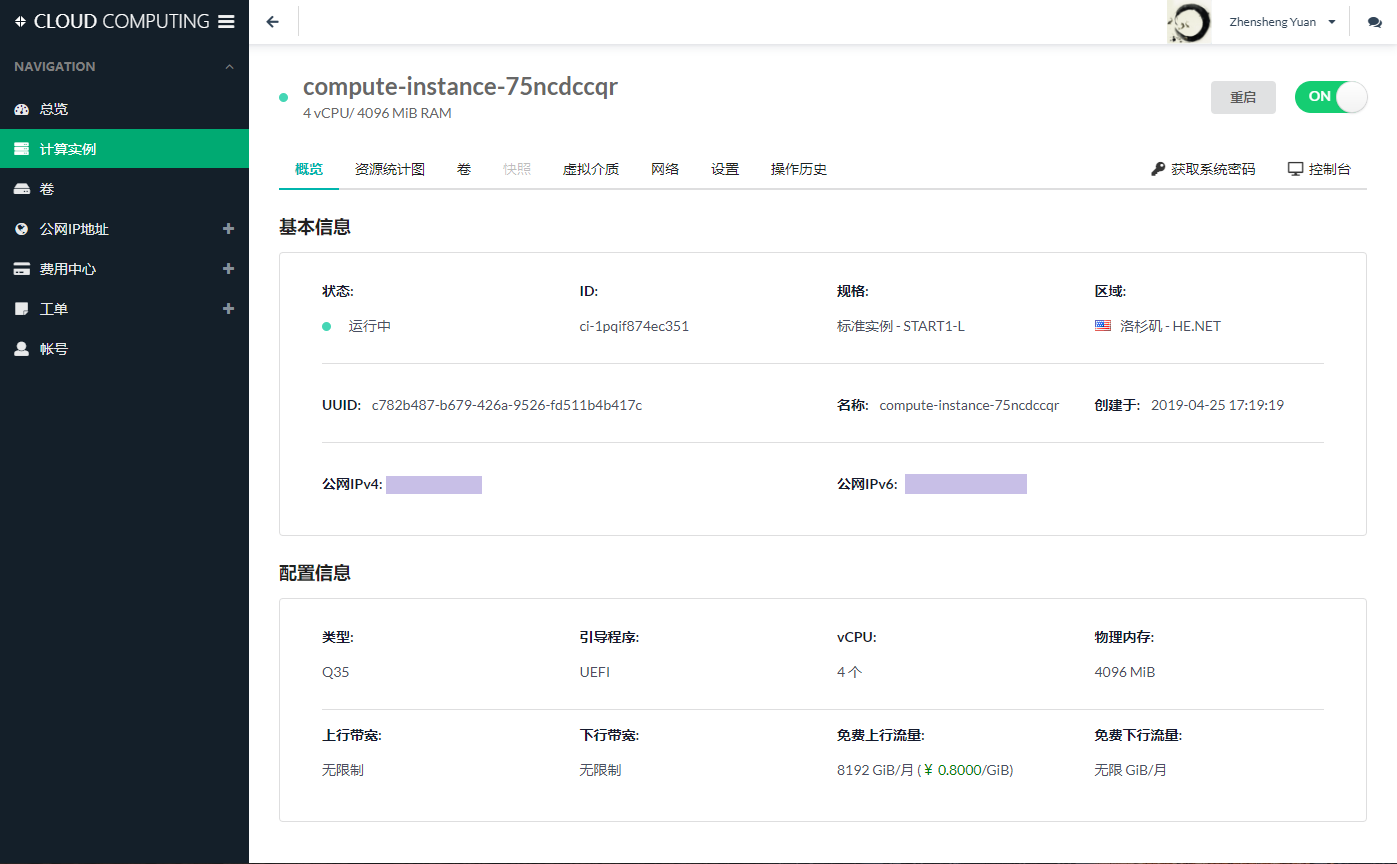
Task: Click the Cloud Computing logo icon
Action: (x=21, y=21)
